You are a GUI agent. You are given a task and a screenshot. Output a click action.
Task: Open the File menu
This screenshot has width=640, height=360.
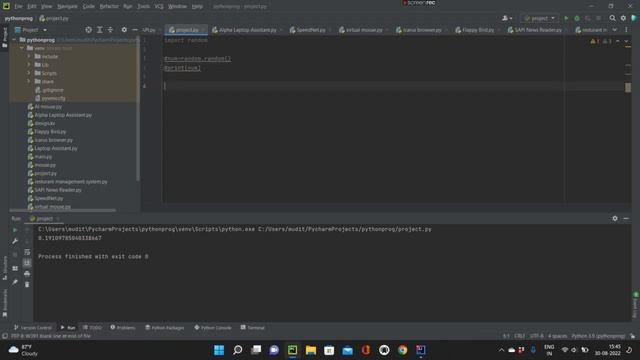point(18,7)
